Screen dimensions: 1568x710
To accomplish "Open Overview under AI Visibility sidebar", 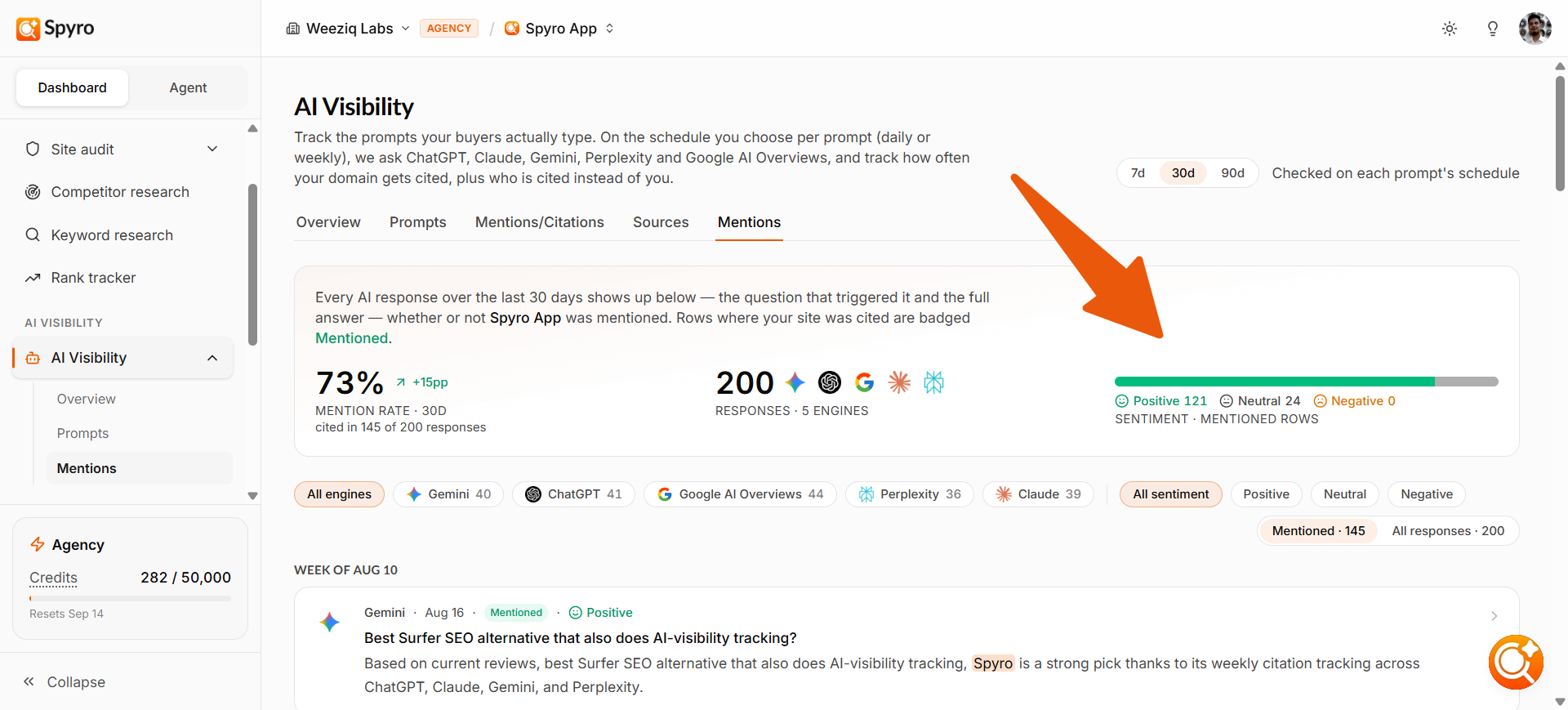I will coord(87,399).
